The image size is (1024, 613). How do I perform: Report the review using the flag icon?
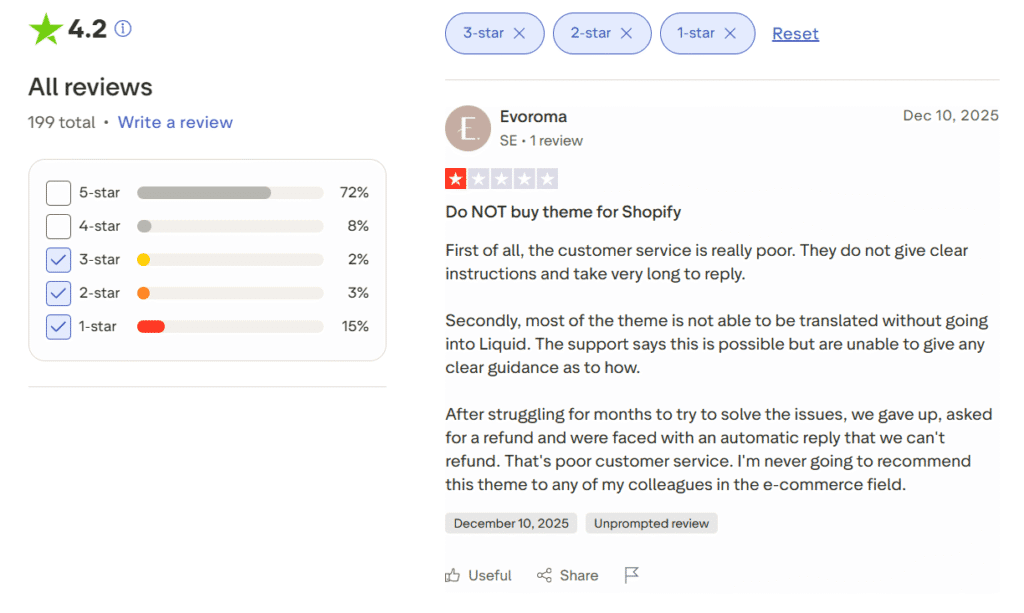point(631,575)
